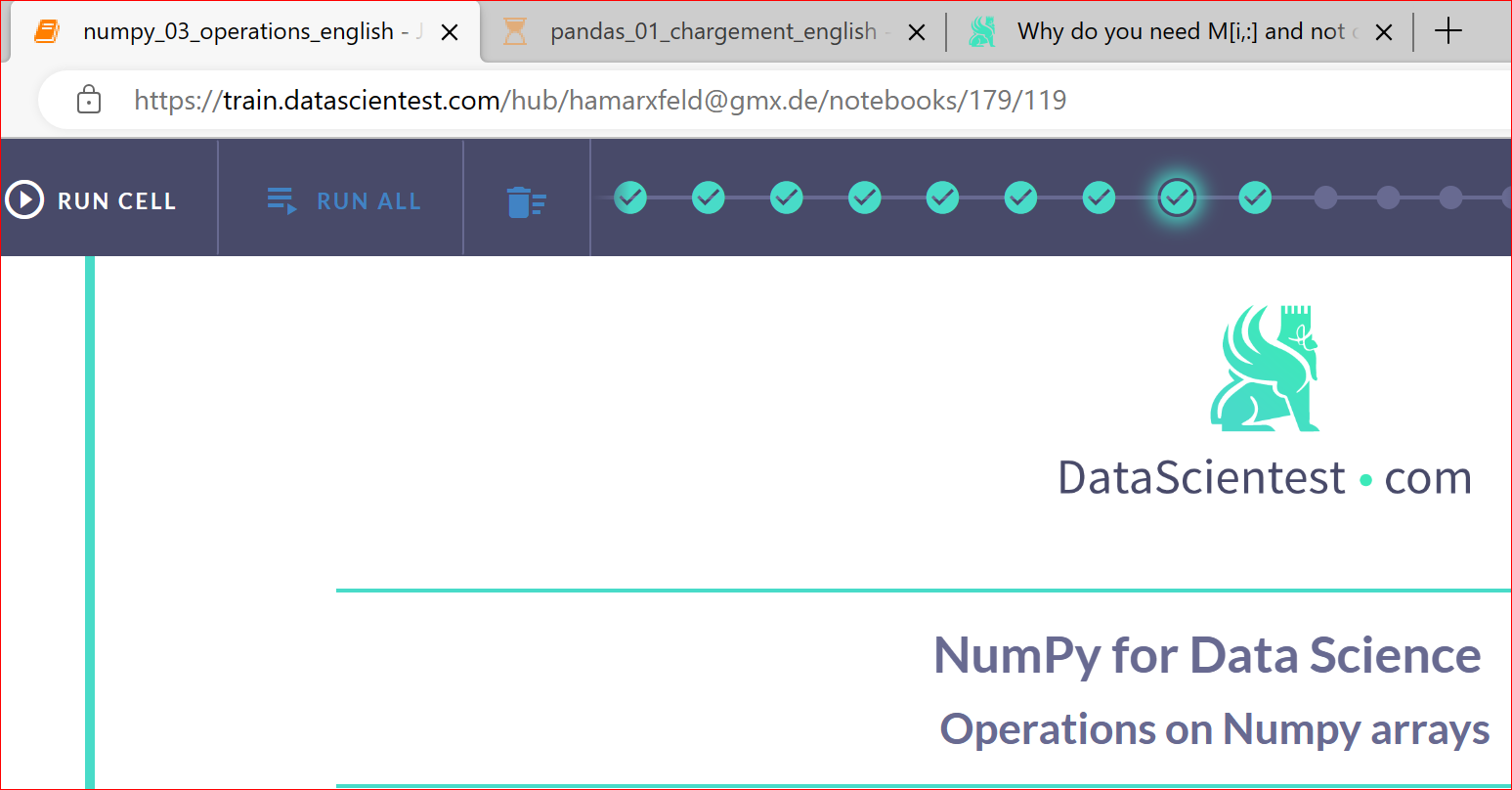This screenshot has height=790, width=1512.
Task: Click the orange notebook favicon on numpy tab
Action: click(x=47, y=31)
